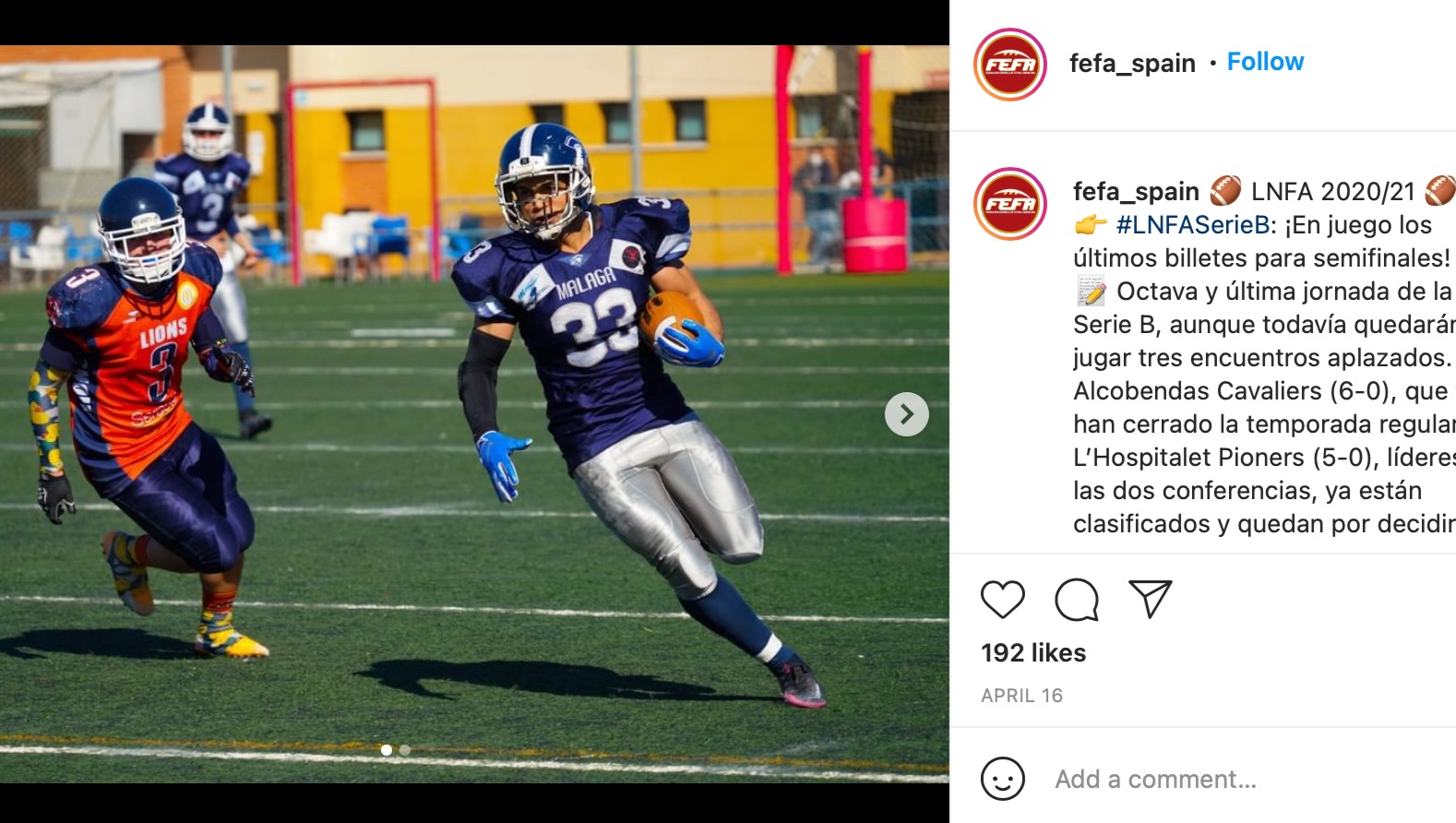Viewport: 1456px width, 823px height.
Task: Like the post with the heart icon
Action: [x=1003, y=600]
